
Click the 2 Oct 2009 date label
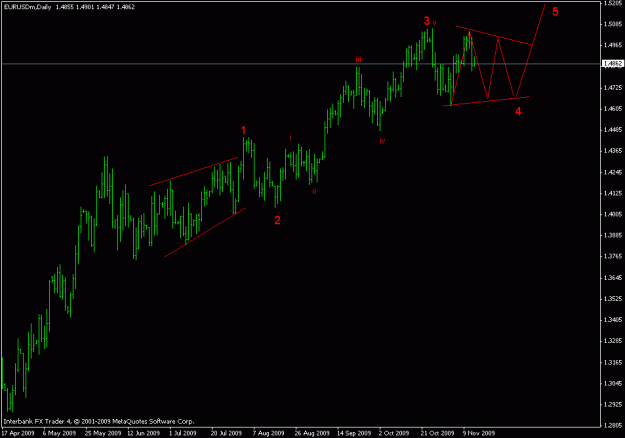[x=394, y=433]
